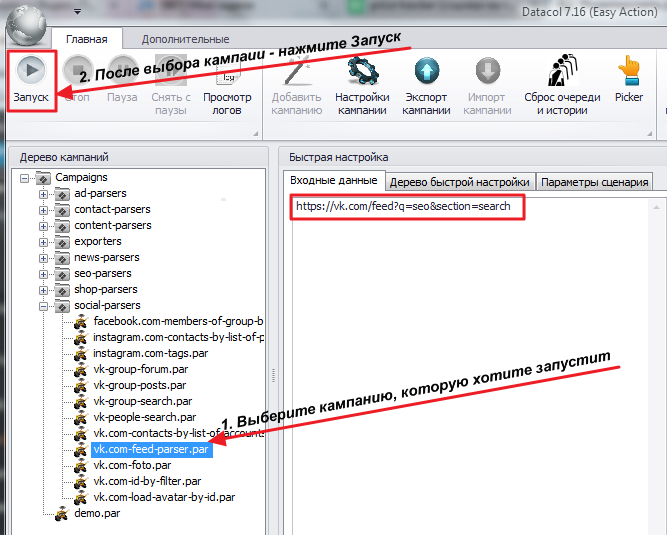Expand the news-parsers folder

[x=43, y=258]
